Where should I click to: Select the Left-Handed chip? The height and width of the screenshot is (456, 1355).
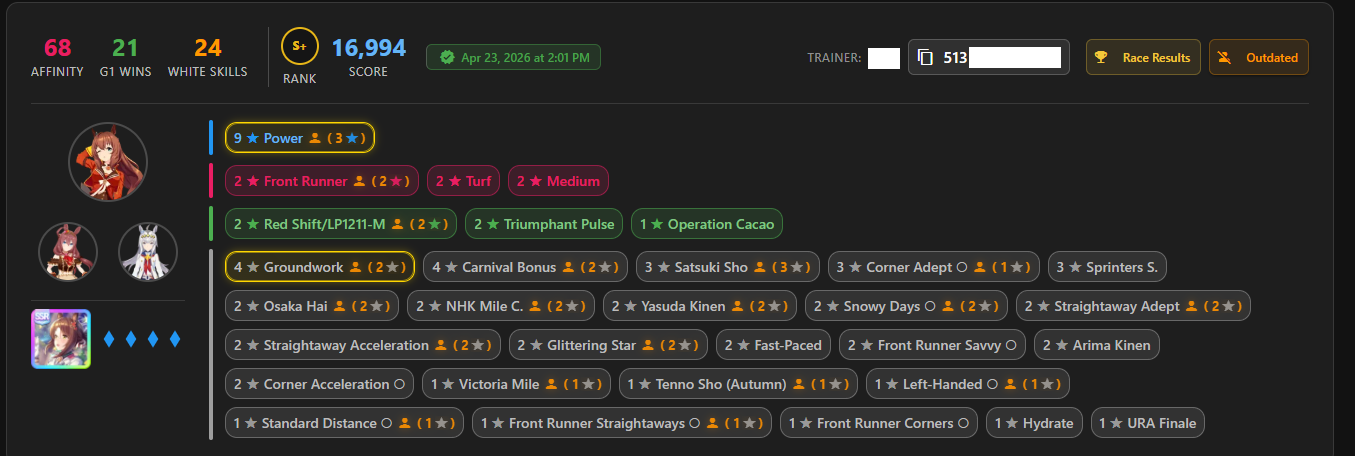point(967,384)
